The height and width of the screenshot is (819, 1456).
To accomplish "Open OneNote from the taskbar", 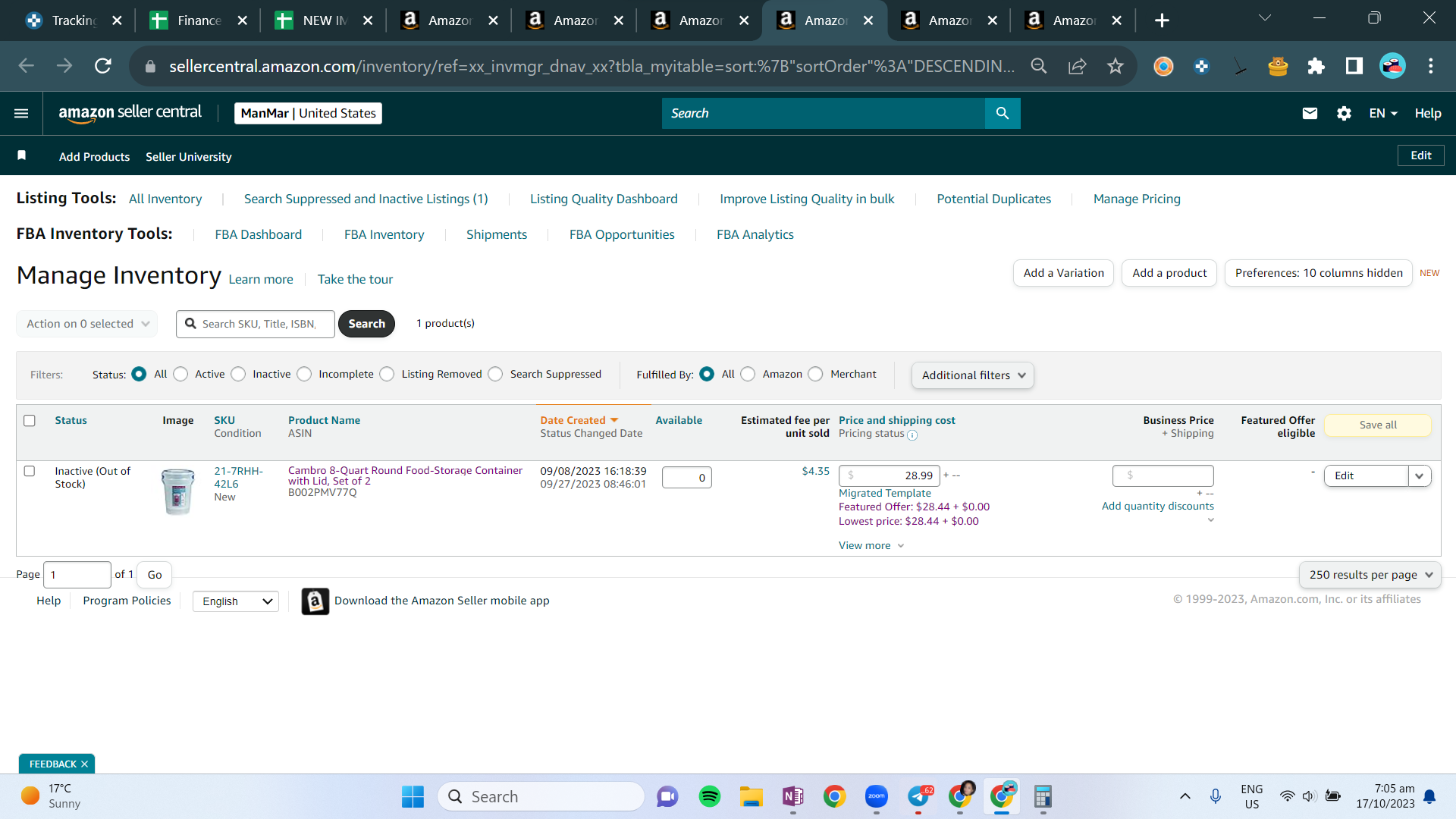I will click(793, 797).
